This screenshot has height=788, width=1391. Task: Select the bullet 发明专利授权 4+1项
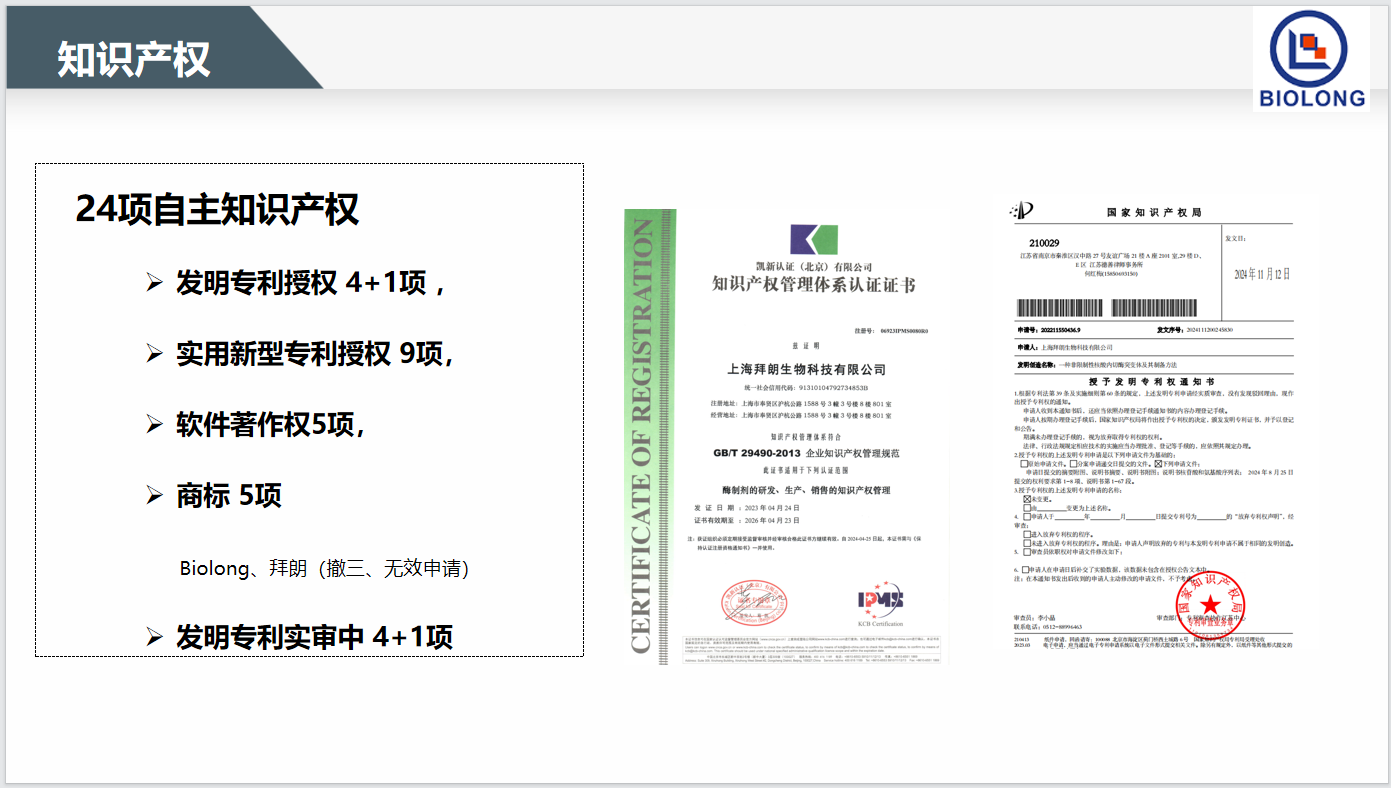coord(310,283)
